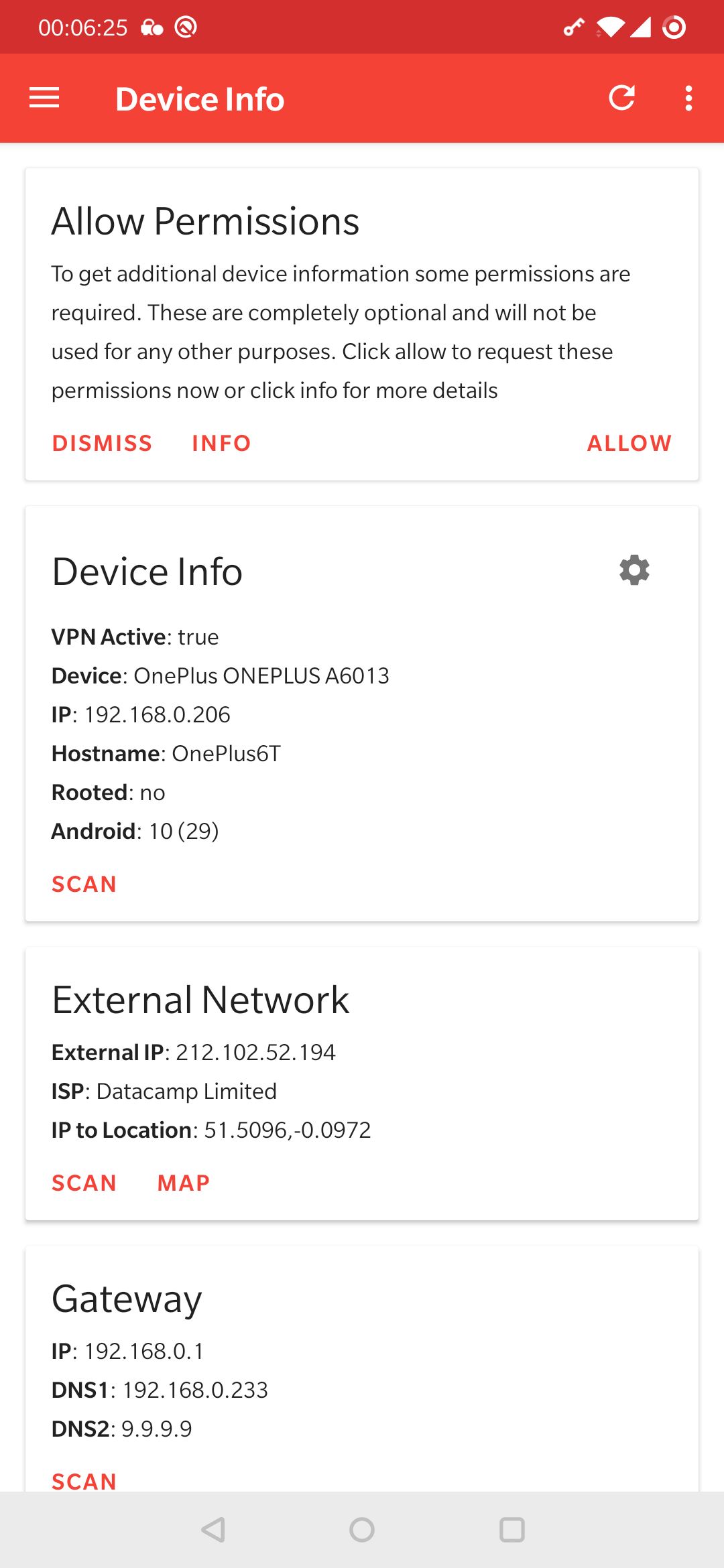Tap the Gateway card heading
The width and height of the screenshot is (724, 1568).
(x=127, y=1299)
